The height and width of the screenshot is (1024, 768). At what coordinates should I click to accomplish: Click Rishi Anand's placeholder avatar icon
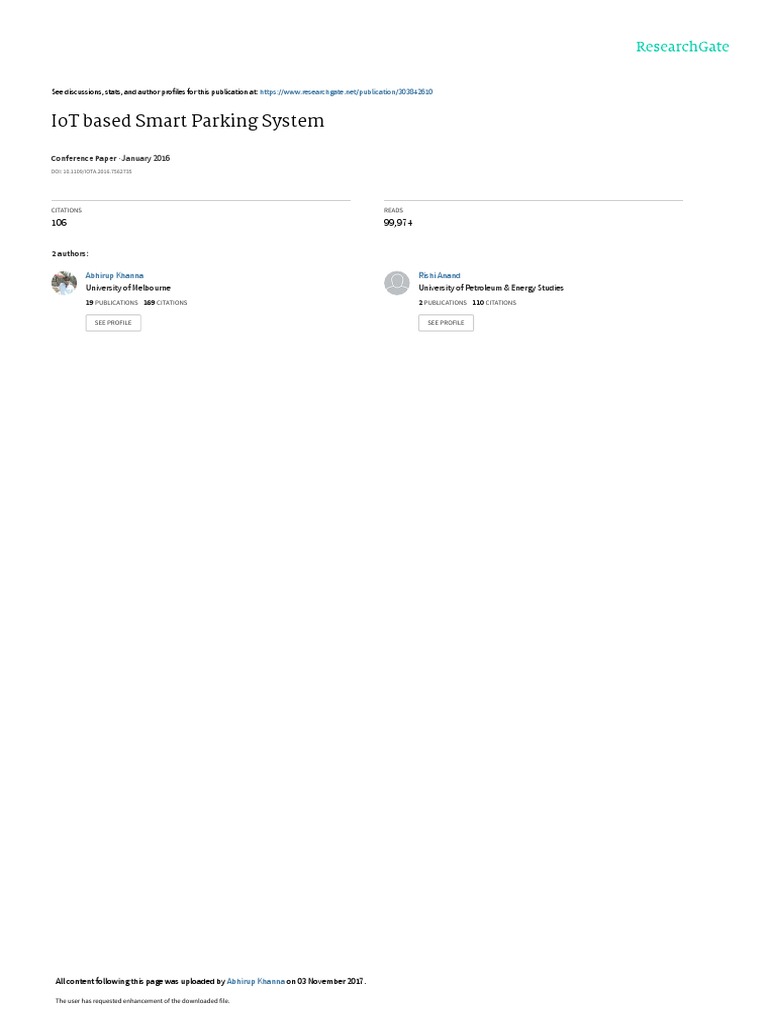pos(396,283)
